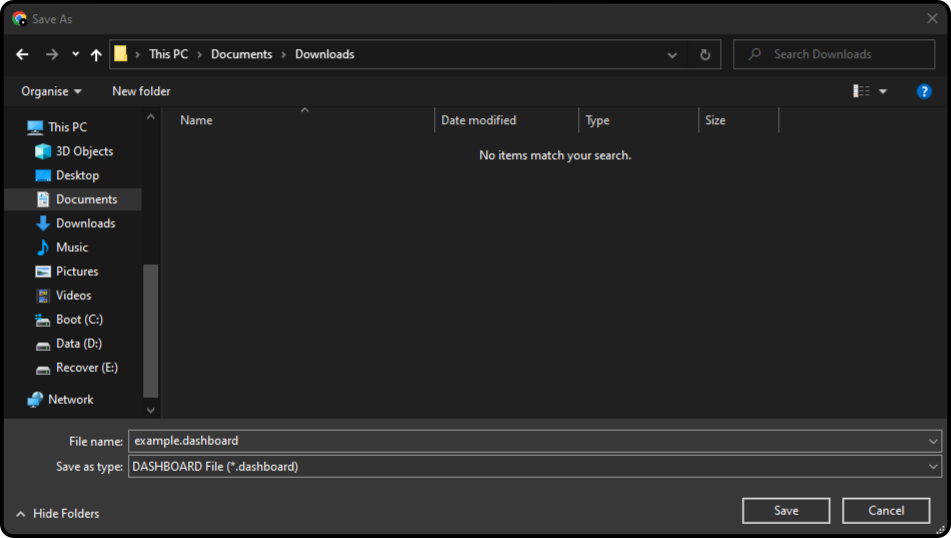Open Data (D:) drive

(79, 343)
